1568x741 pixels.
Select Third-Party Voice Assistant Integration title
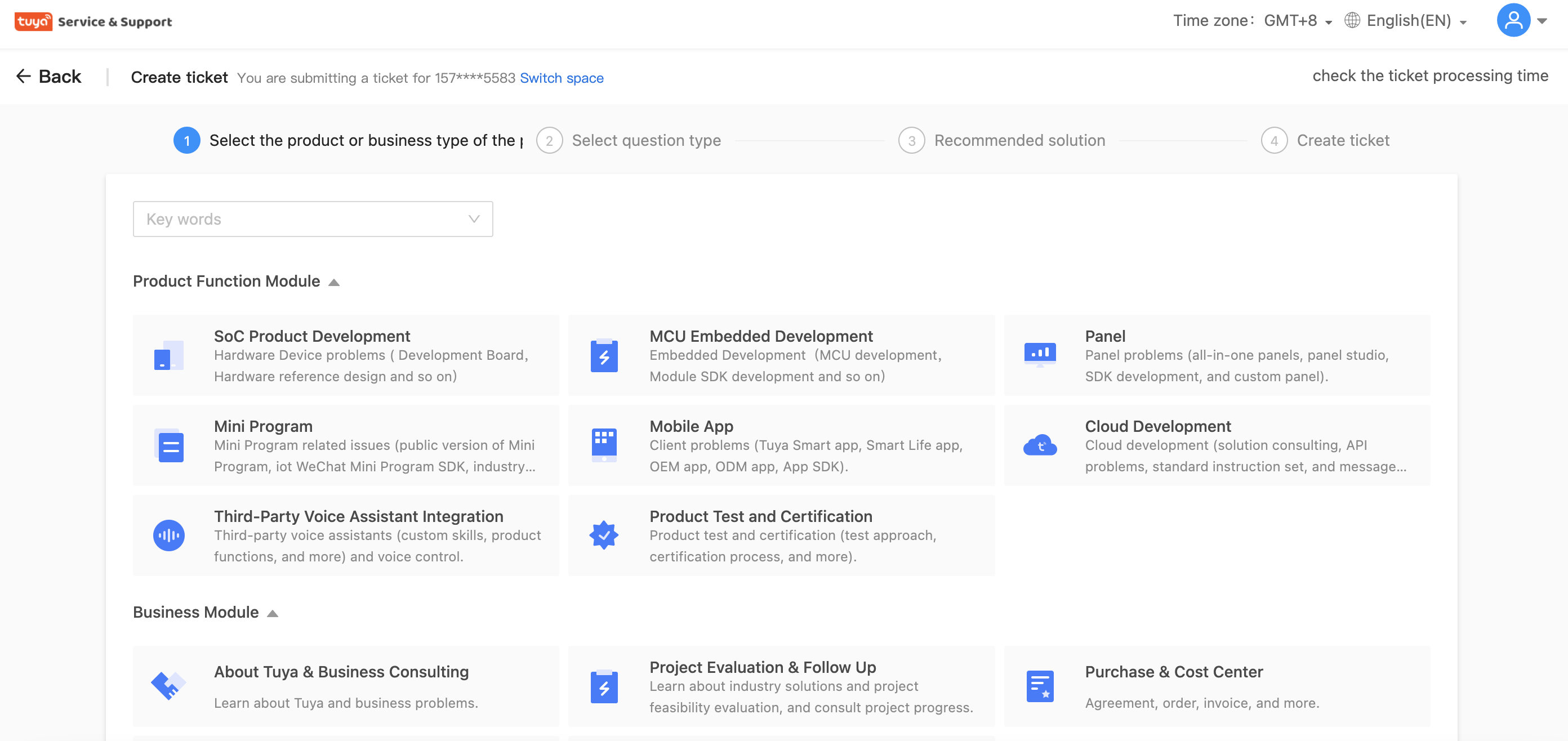359,516
